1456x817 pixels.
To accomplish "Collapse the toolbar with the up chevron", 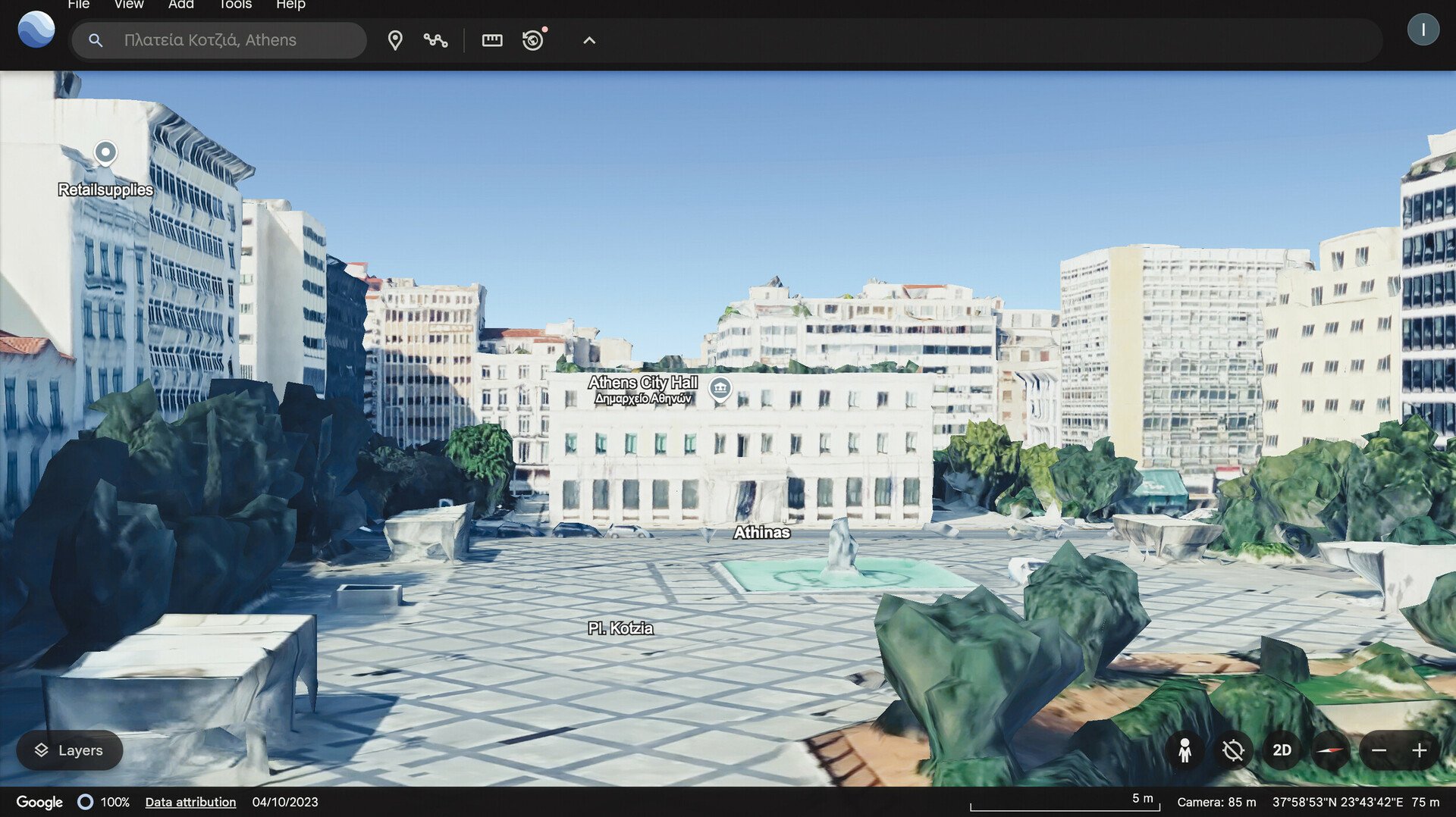I will pos(589,40).
